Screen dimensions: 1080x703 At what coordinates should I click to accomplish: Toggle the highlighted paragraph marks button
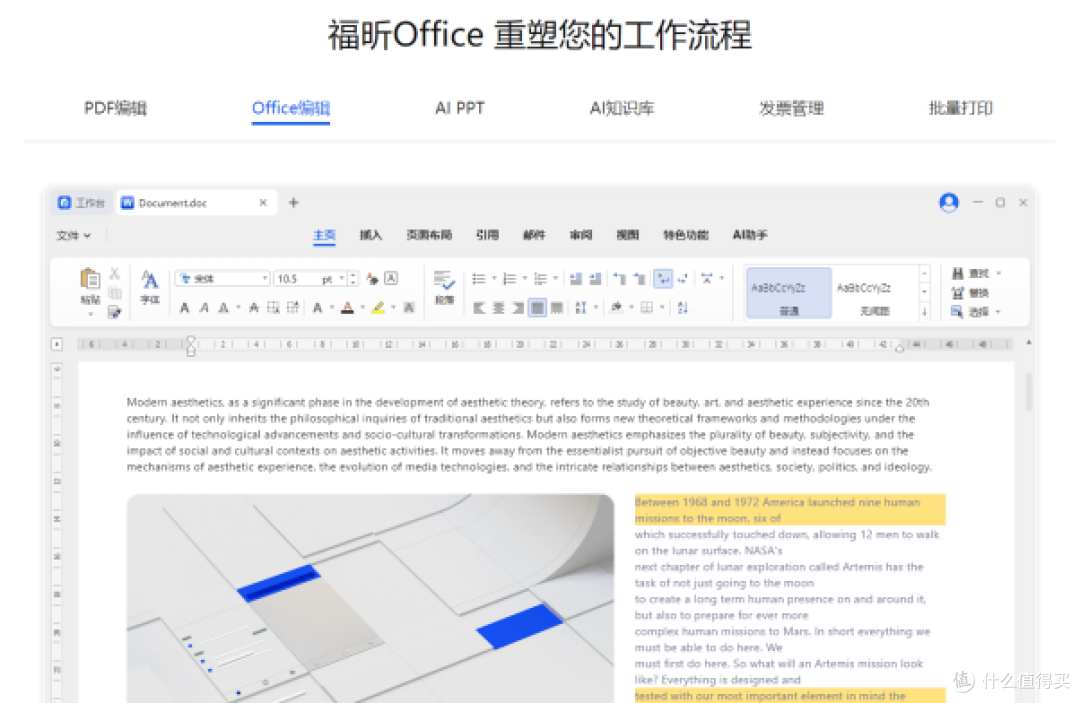(663, 278)
